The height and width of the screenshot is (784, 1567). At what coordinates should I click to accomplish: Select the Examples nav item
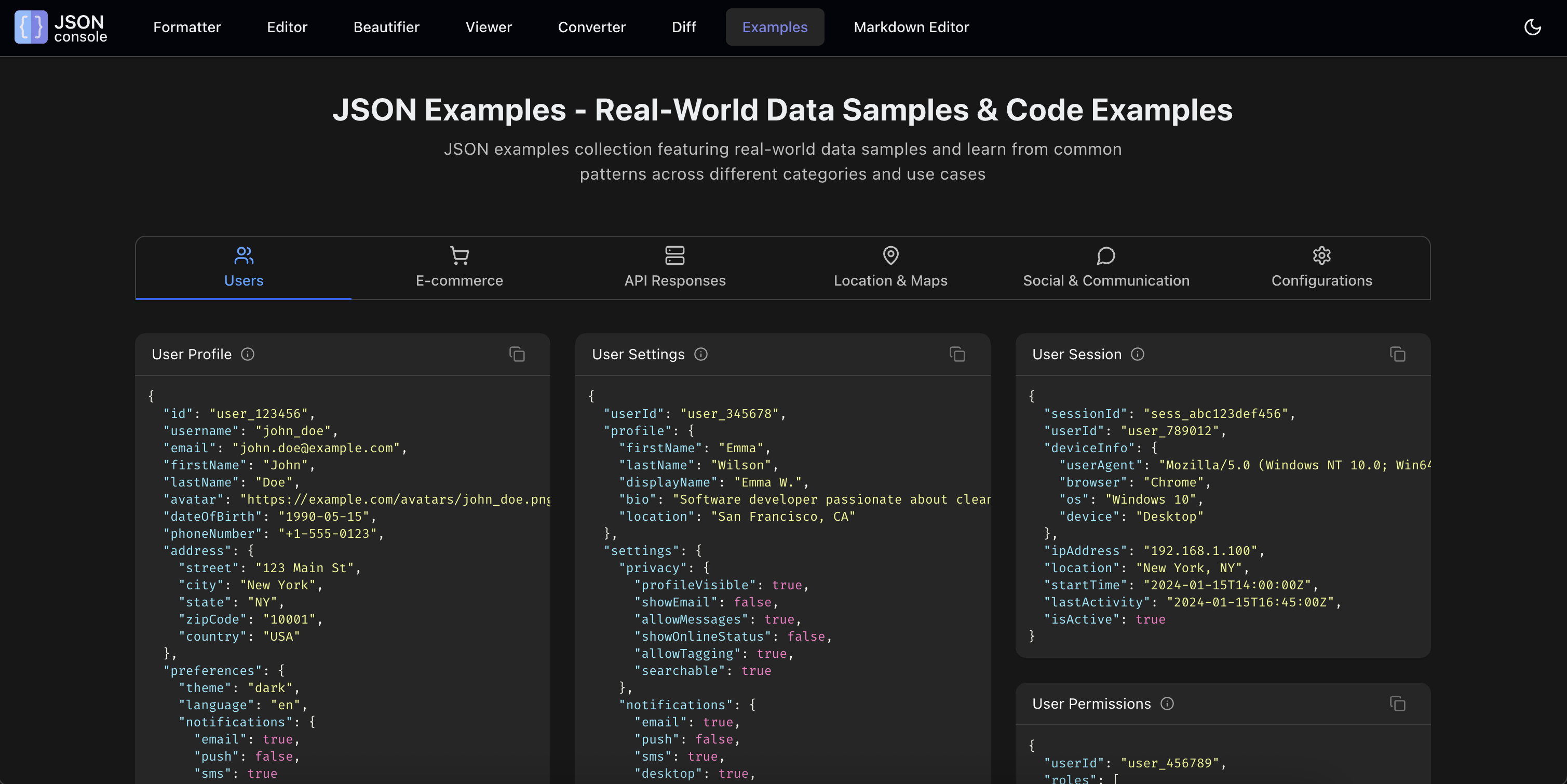[x=774, y=28]
